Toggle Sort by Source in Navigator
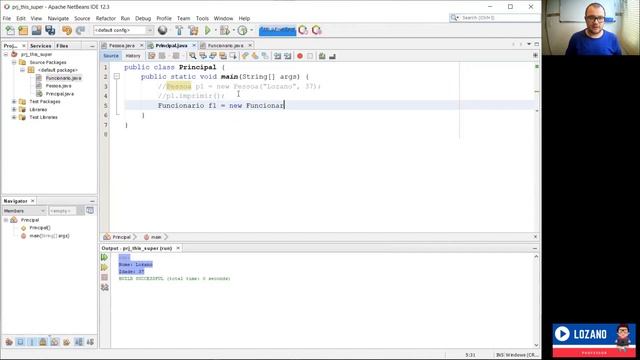Screen dimensions: 640x360 pos(90,342)
